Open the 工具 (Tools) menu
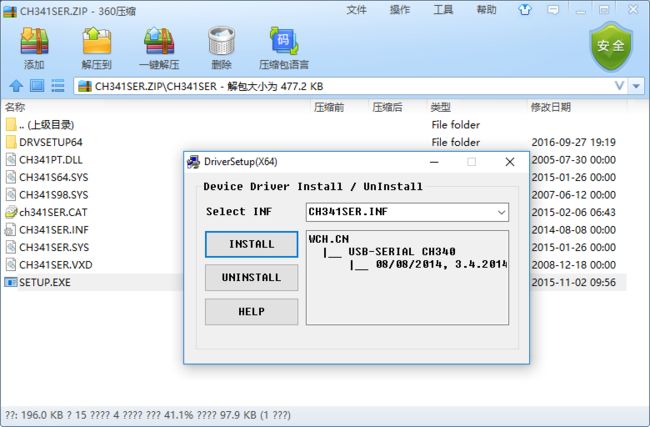 443,10
